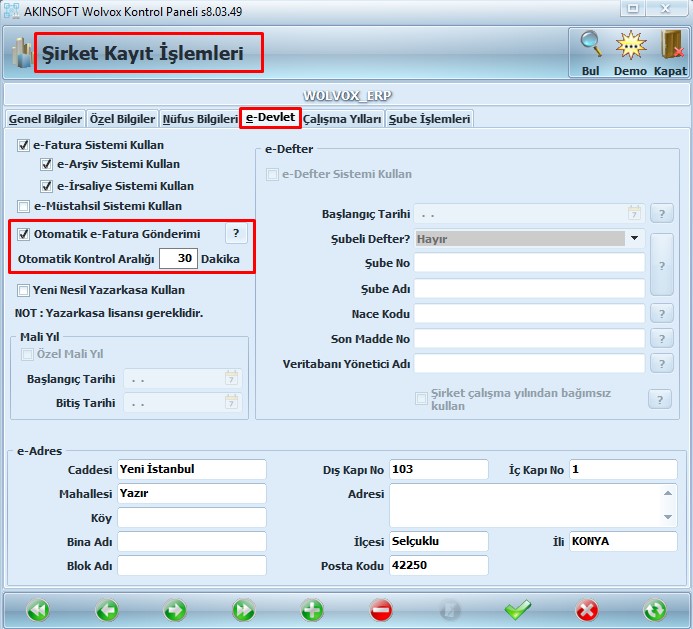Click Otomatik Kontrol Aralığı minutes field
The height and width of the screenshot is (629, 693).
178,258
